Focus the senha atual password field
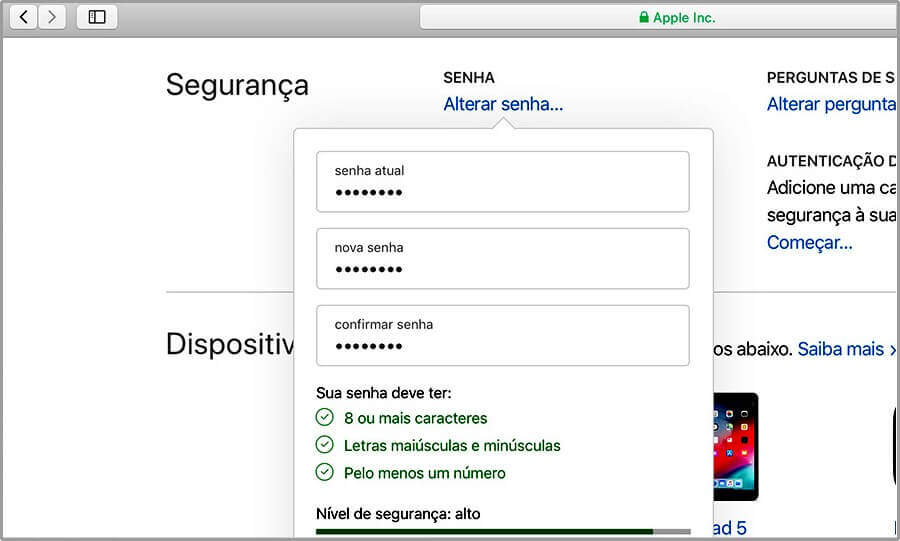 tap(503, 182)
